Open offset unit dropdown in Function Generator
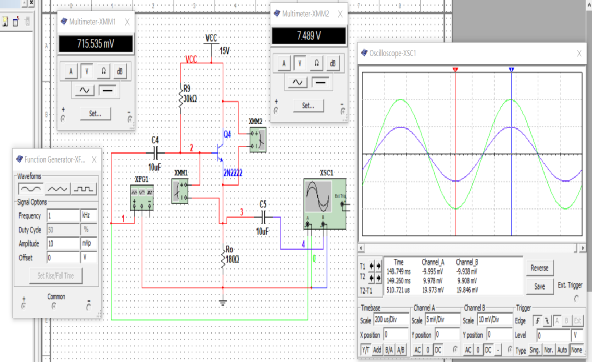The width and height of the screenshot is (592, 362). point(89,258)
